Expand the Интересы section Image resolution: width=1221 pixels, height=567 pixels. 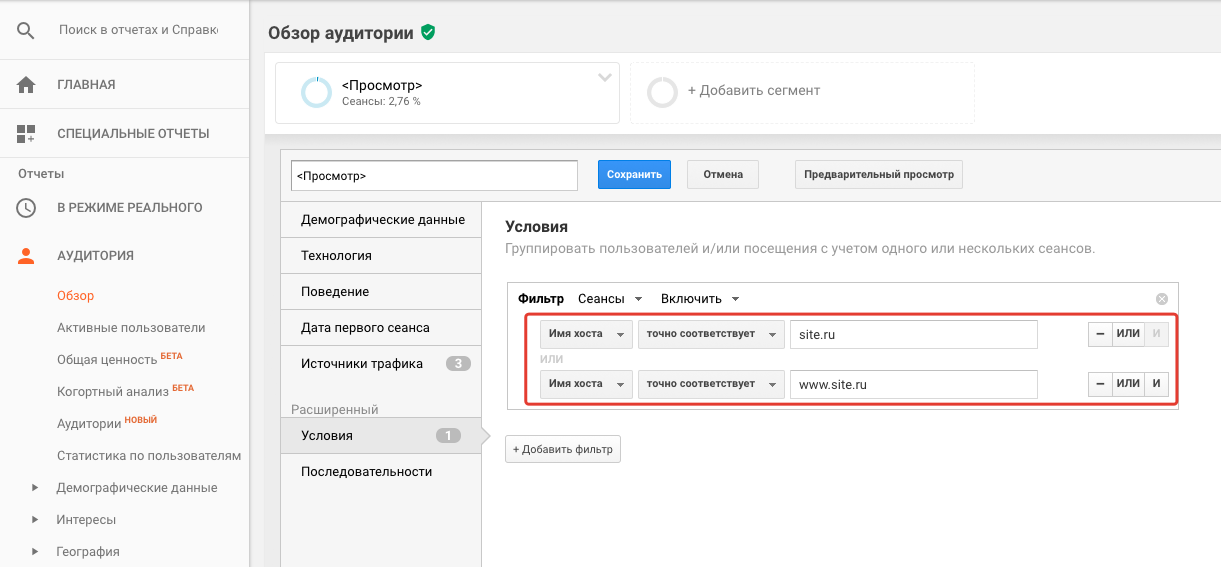click(35, 520)
